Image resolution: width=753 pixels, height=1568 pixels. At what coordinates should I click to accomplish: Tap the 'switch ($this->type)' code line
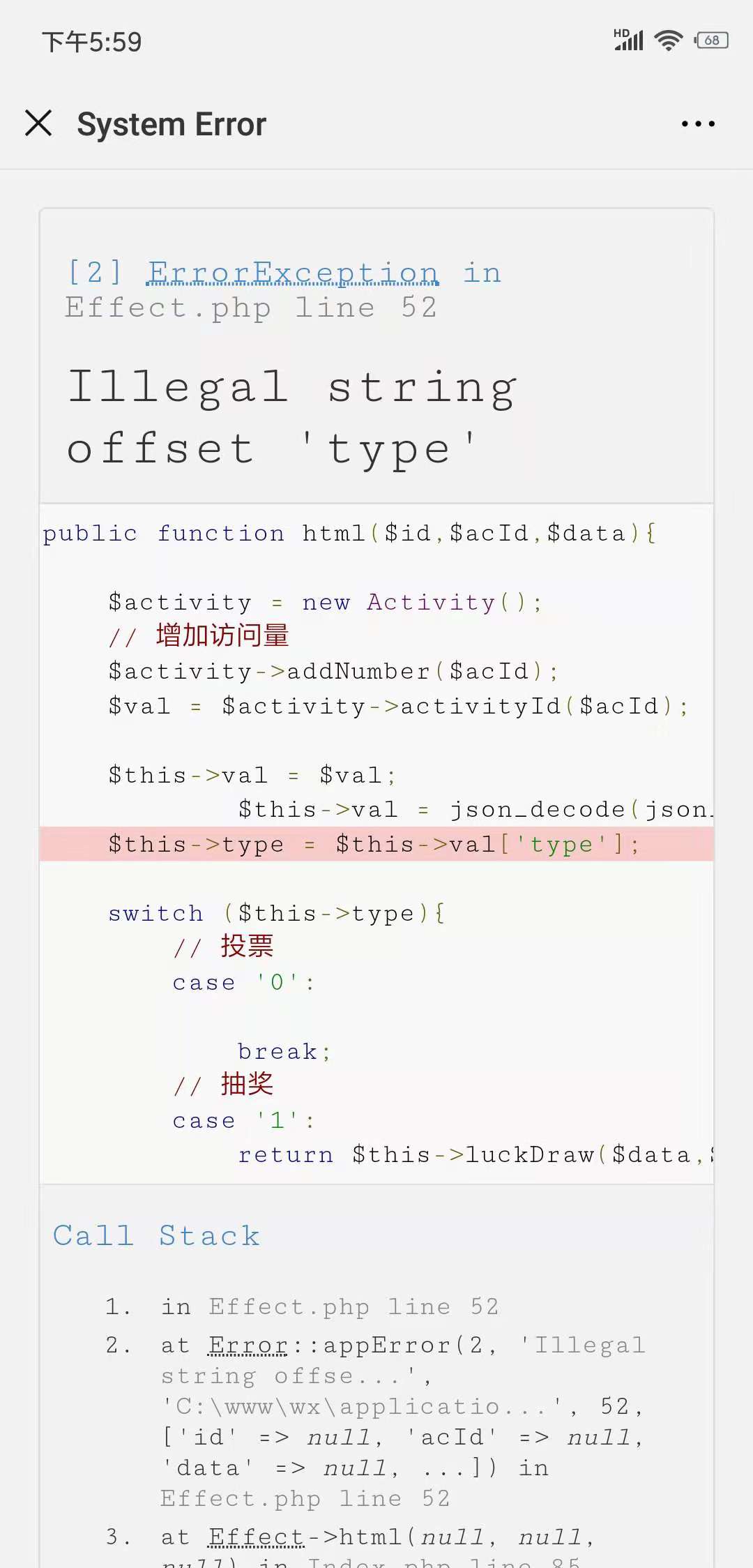click(276, 914)
